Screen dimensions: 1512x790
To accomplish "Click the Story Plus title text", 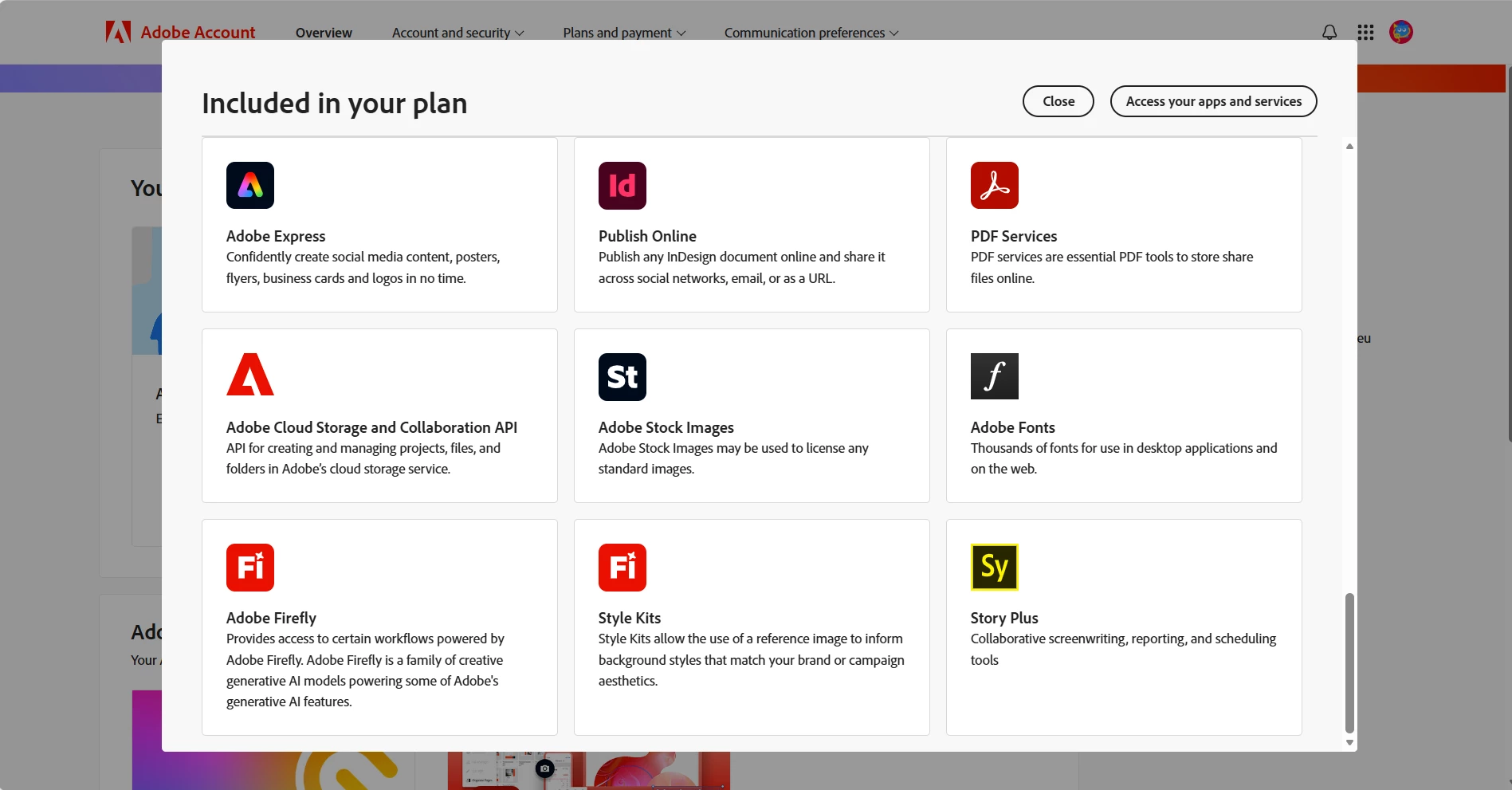I will click(1004, 618).
